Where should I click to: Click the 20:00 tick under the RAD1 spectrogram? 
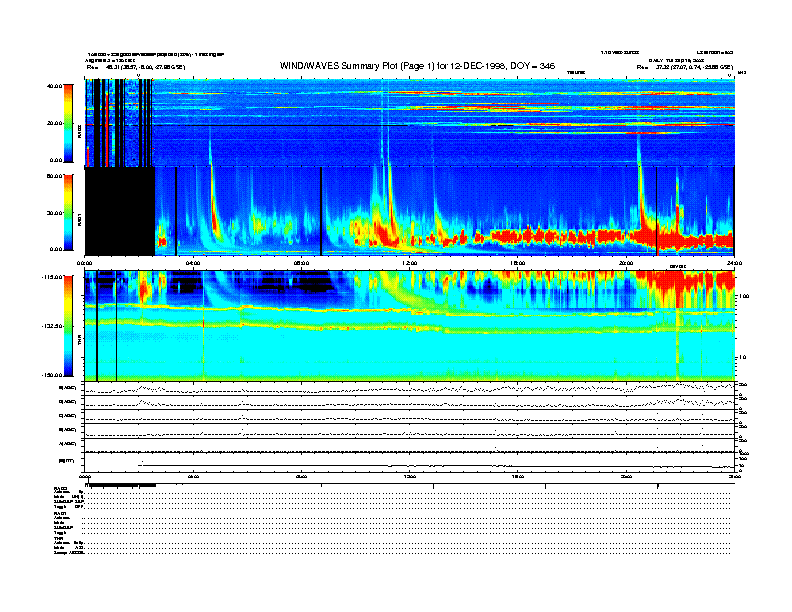(626, 263)
